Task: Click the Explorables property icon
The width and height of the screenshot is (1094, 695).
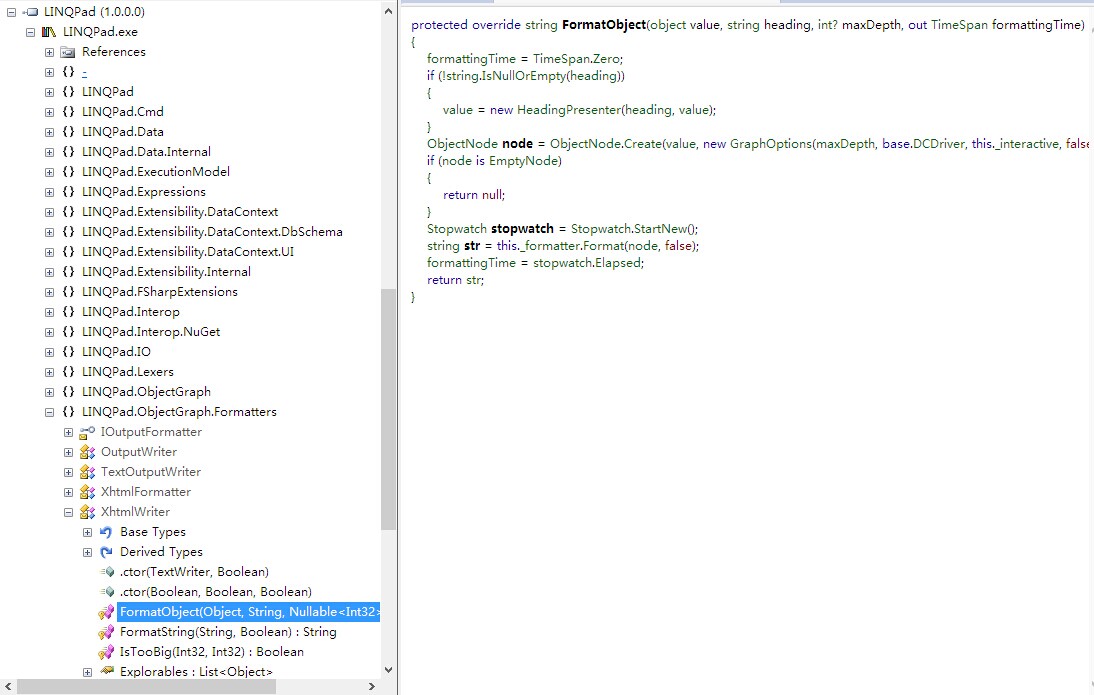Action: pos(107,671)
